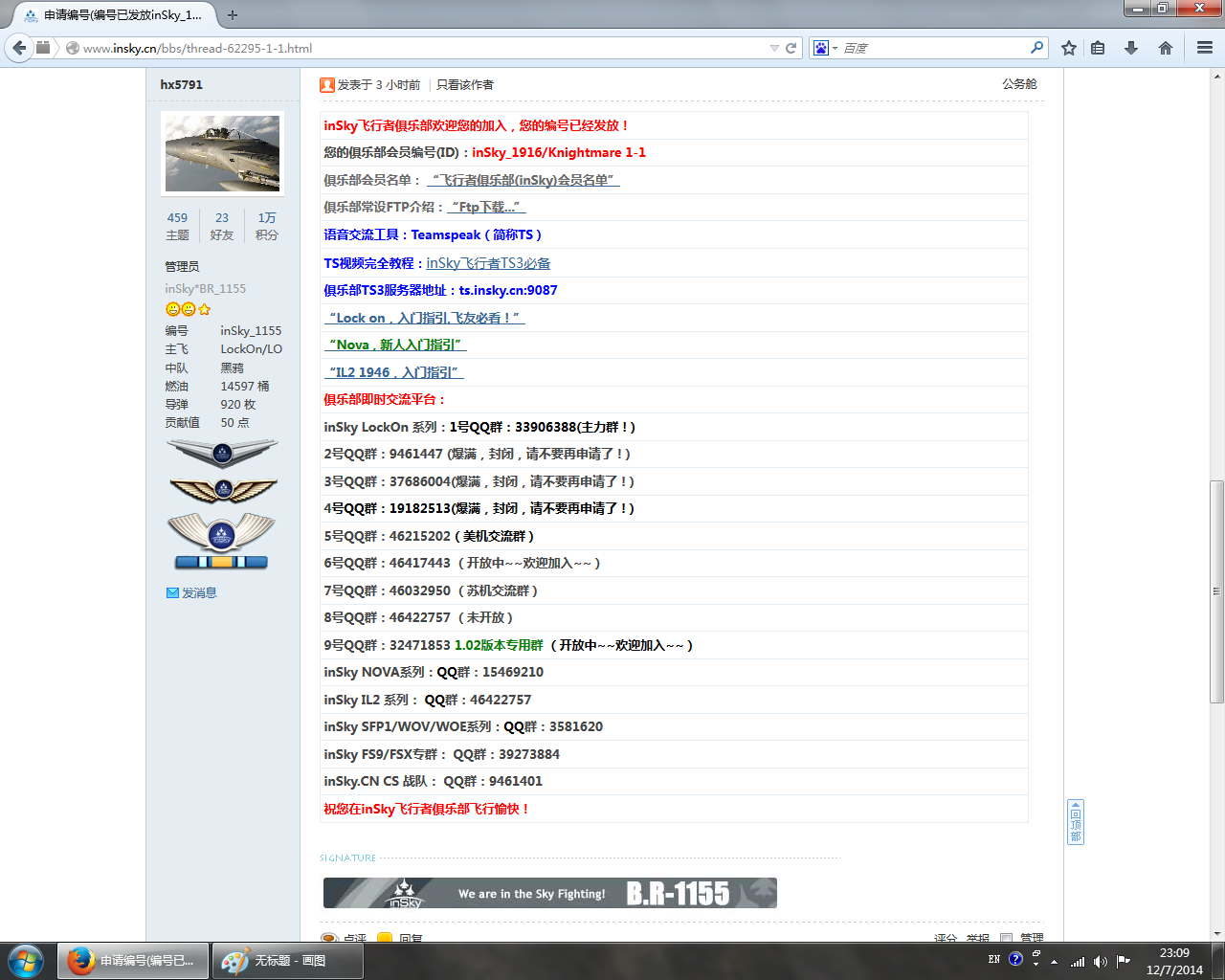Open the 1万 积分 points count
Viewport: 1225px width, 980px height.
click(x=267, y=226)
